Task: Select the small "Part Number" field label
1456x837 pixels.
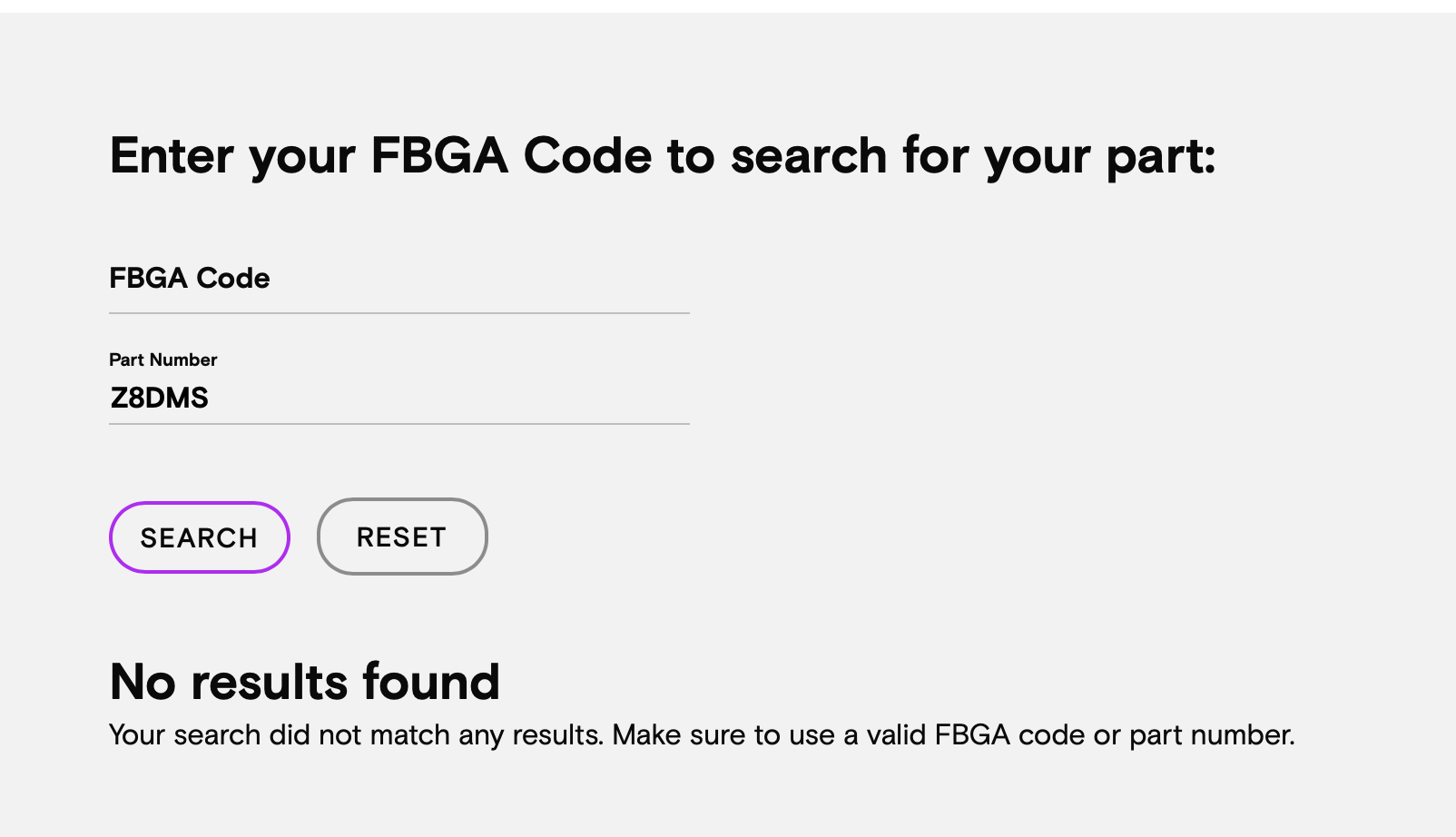Action: coord(162,359)
